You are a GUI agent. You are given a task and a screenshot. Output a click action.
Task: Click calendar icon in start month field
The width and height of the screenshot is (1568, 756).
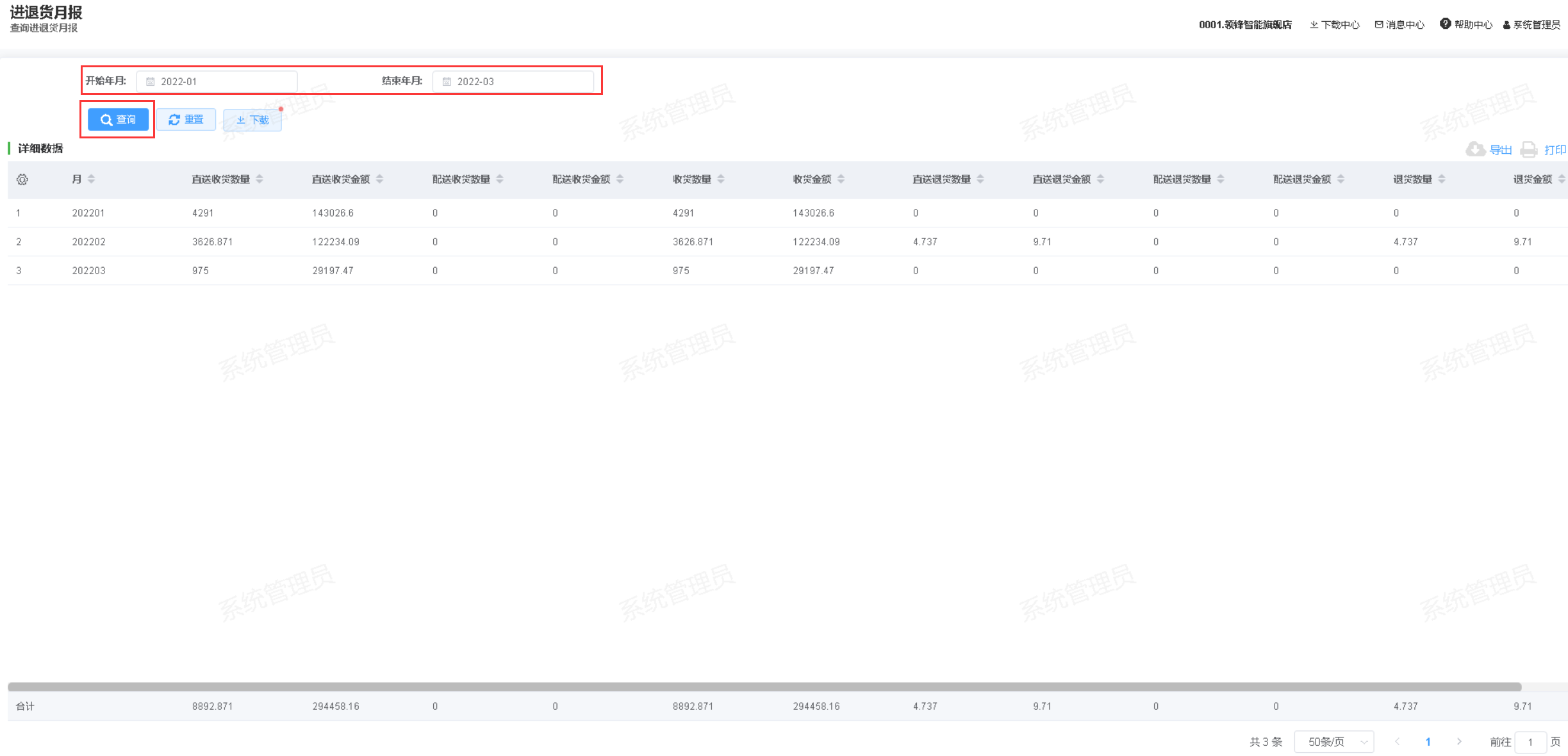(x=151, y=81)
